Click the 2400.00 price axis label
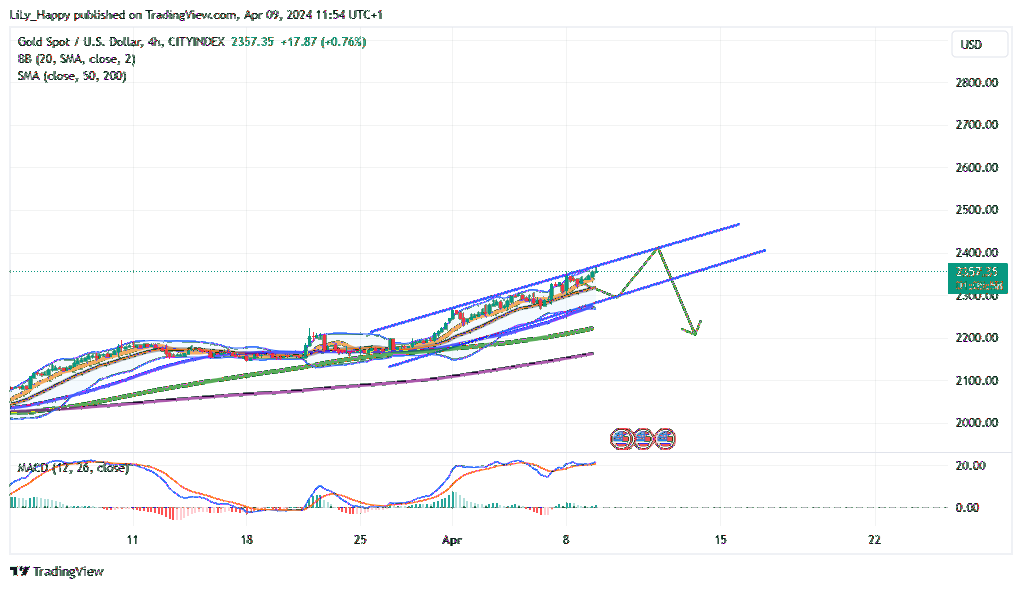The width and height of the screenshot is (1022, 589). (976, 253)
